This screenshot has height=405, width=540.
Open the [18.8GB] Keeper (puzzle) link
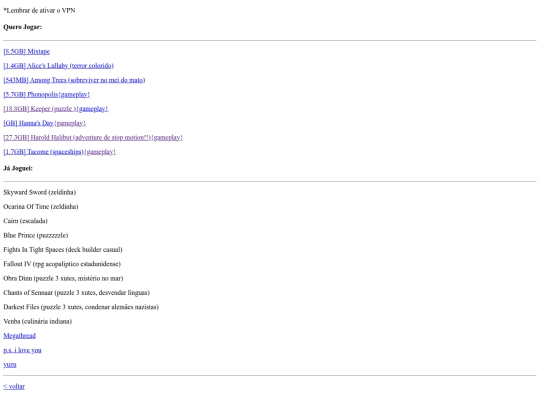[40, 109]
